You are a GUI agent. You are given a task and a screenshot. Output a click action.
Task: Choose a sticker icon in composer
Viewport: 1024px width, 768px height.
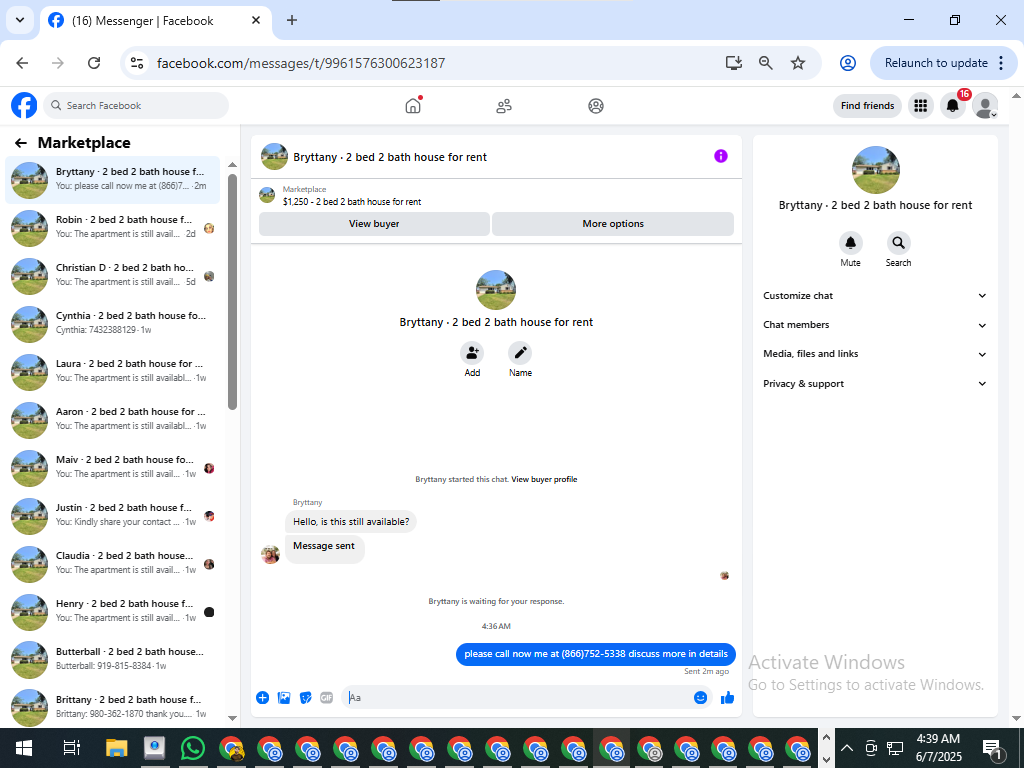pos(306,697)
